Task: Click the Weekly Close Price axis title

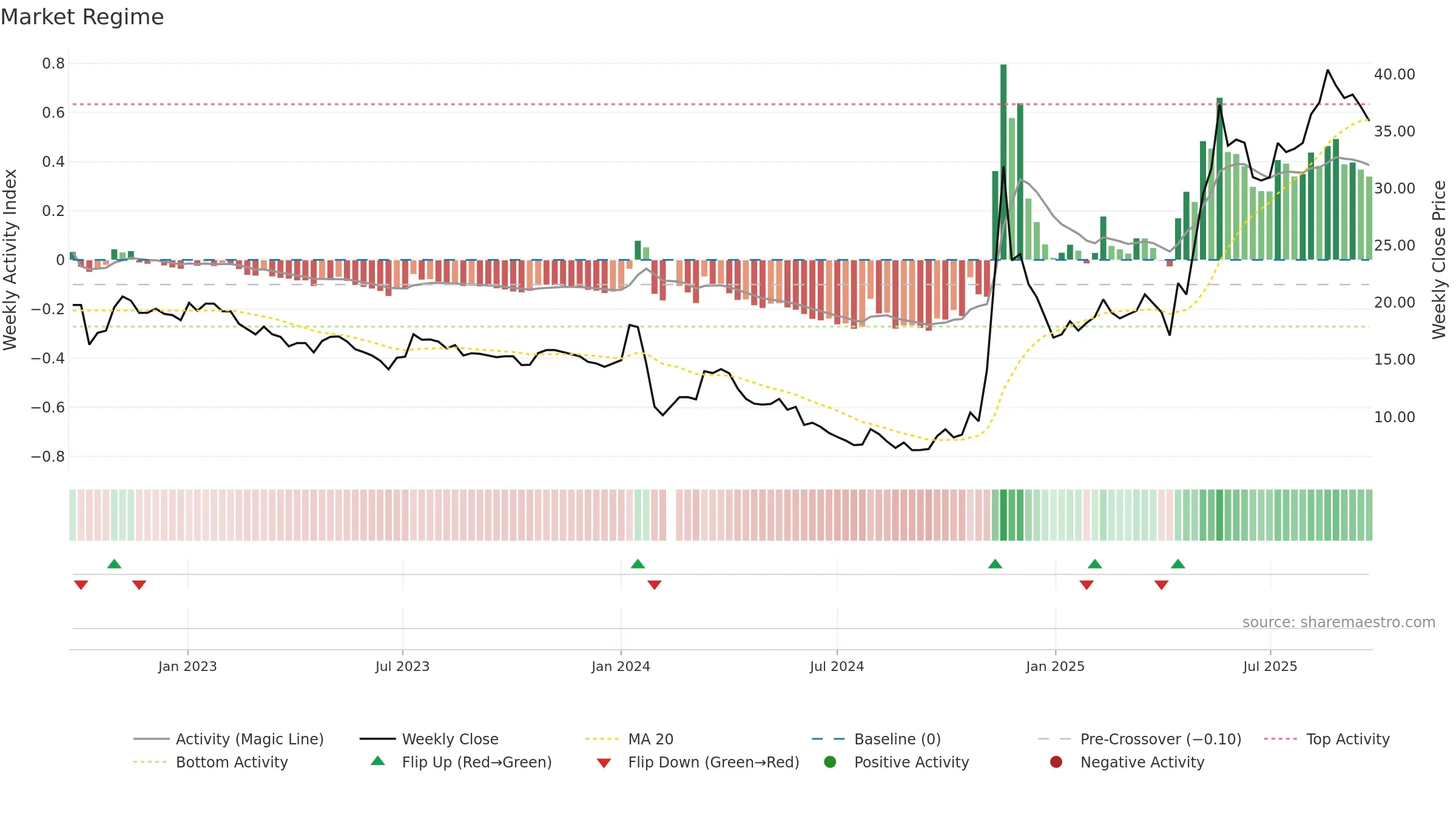Action: [x=1439, y=260]
